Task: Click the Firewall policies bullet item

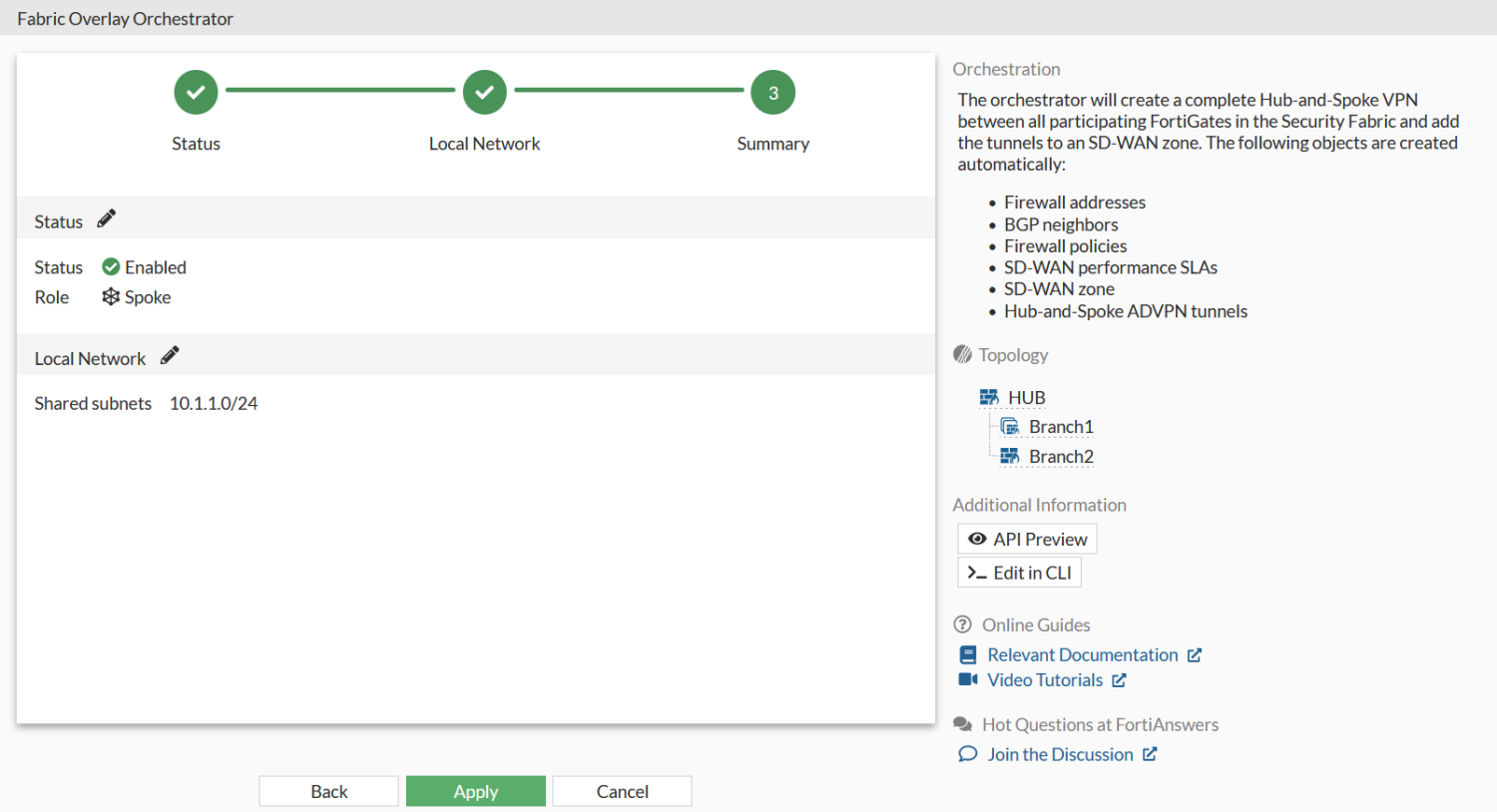Action: pyautogui.click(x=1065, y=246)
